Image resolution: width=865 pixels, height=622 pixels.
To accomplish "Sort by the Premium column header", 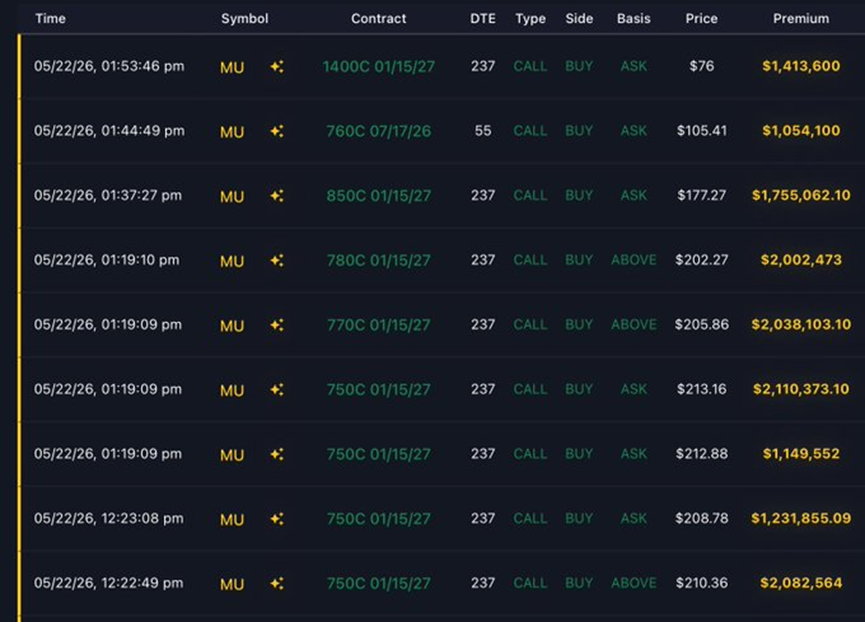I will pos(800,19).
